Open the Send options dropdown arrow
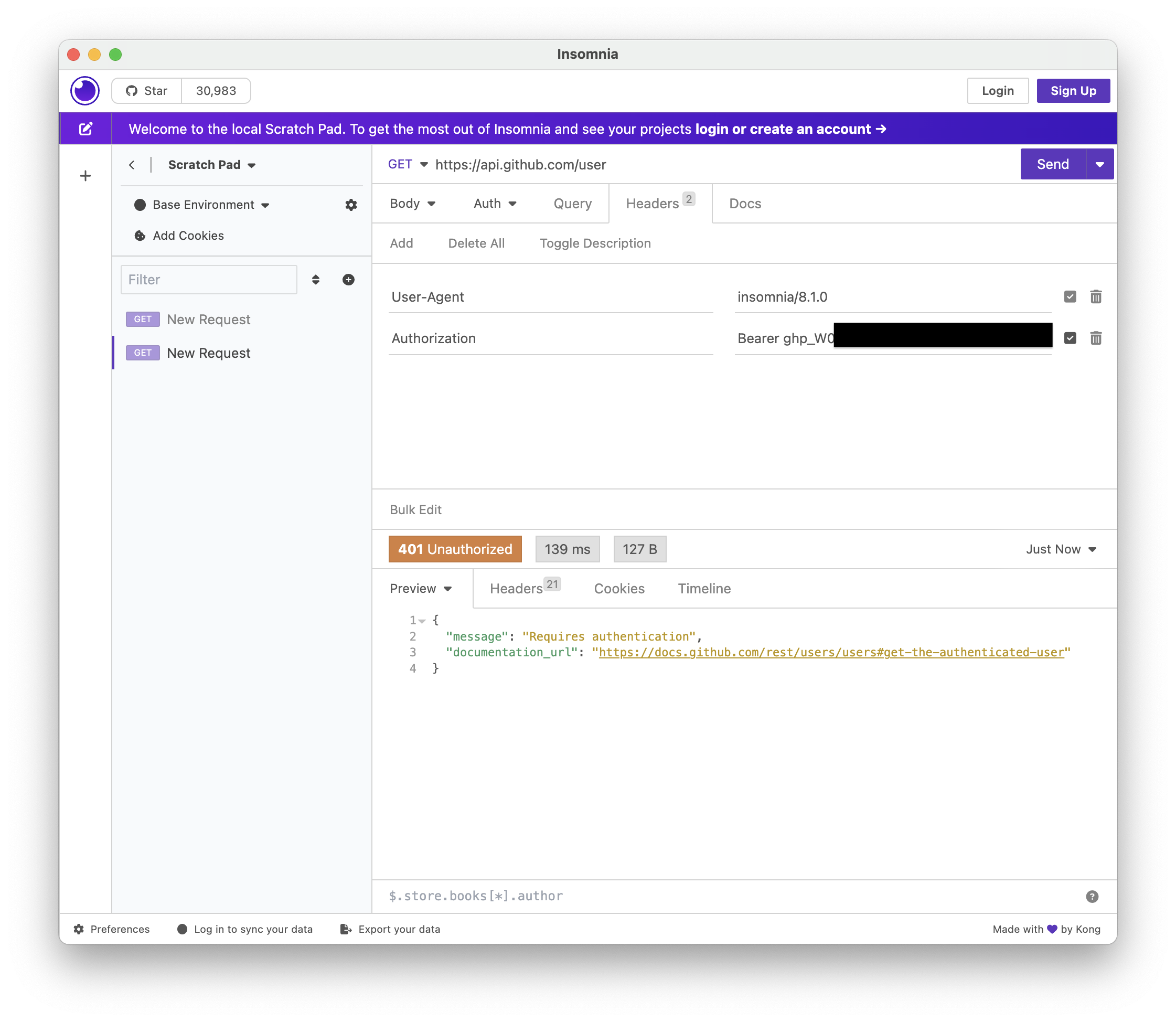 click(1099, 164)
